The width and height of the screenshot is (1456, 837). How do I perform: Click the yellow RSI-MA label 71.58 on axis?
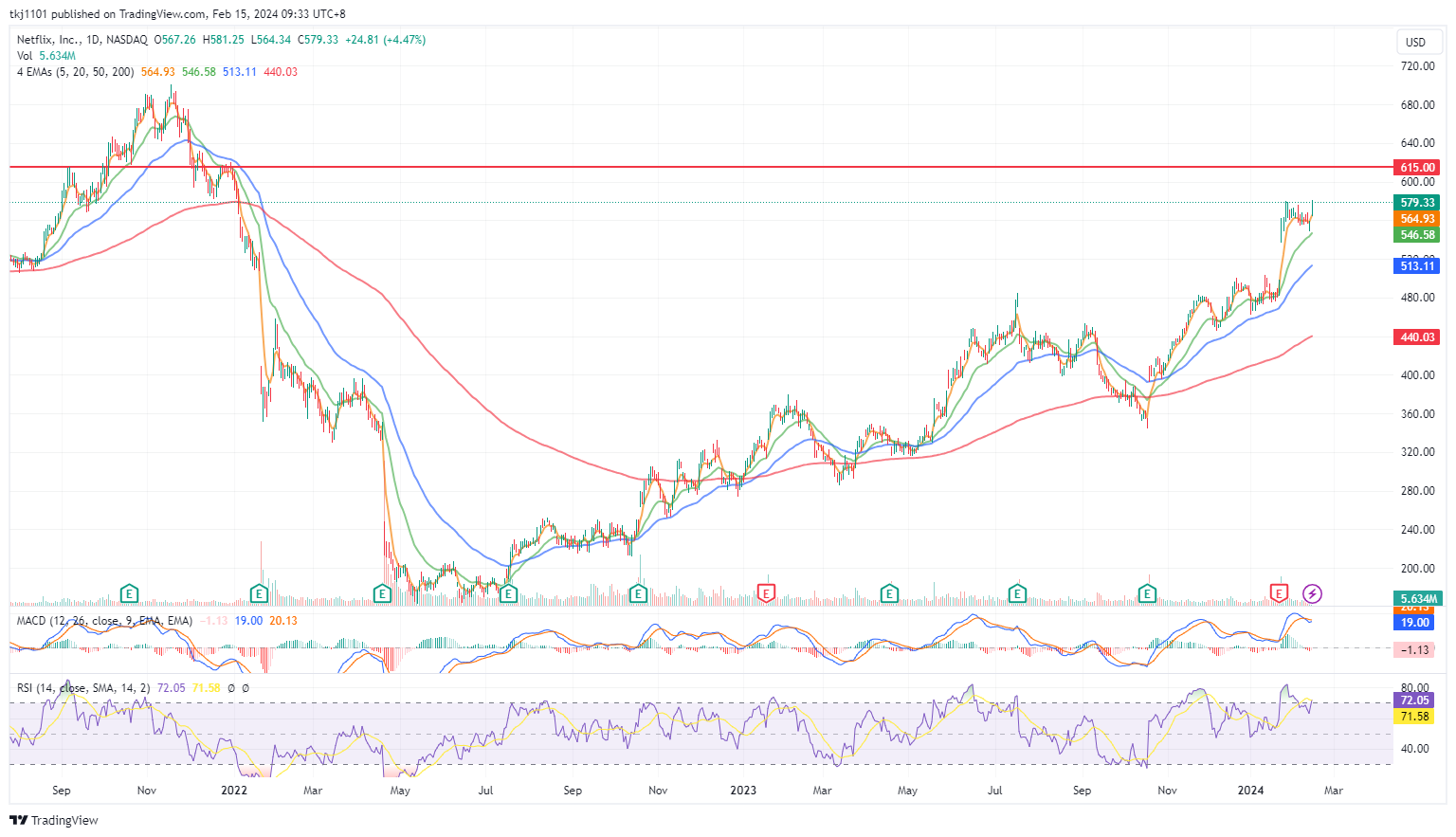tap(1415, 717)
